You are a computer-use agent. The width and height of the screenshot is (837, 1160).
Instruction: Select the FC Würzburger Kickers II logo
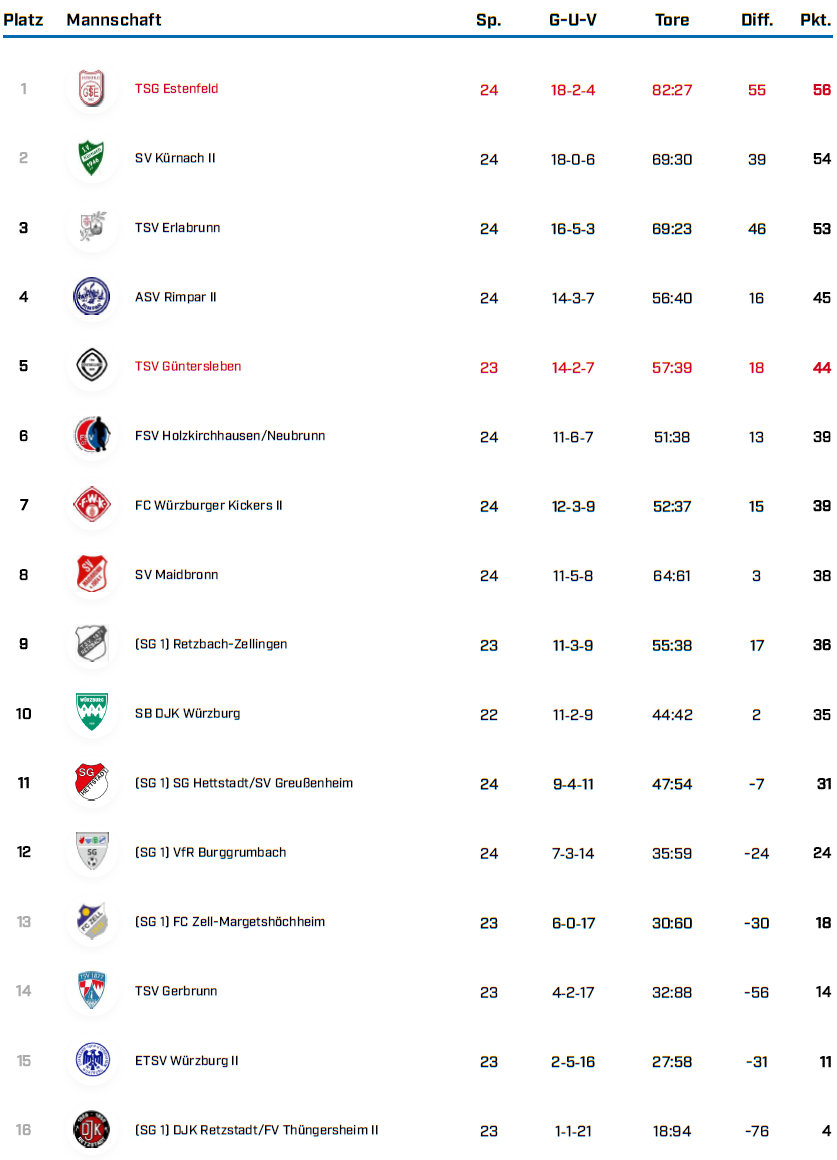click(x=92, y=505)
